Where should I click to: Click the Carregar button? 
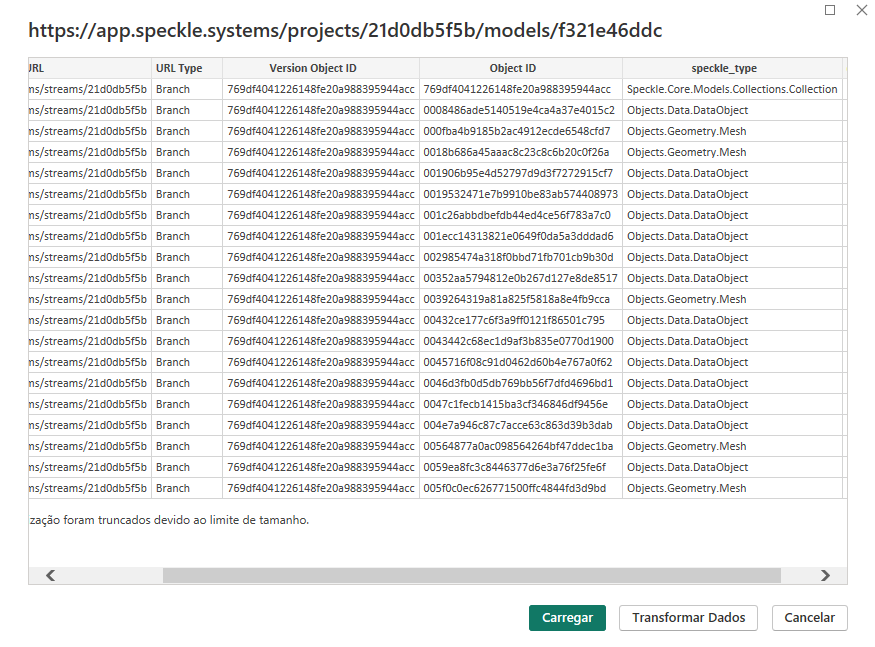567,618
